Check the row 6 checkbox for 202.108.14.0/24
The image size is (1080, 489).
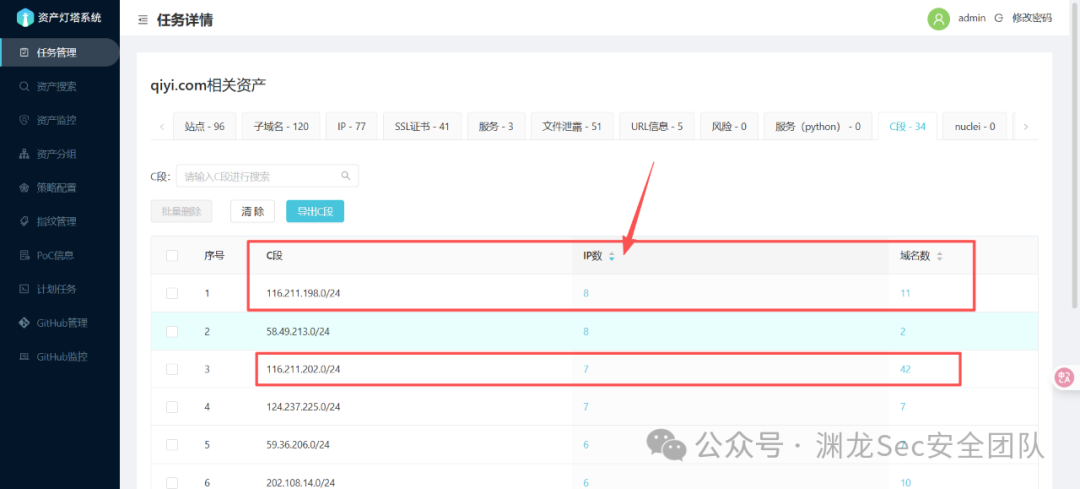click(x=172, y=483)
